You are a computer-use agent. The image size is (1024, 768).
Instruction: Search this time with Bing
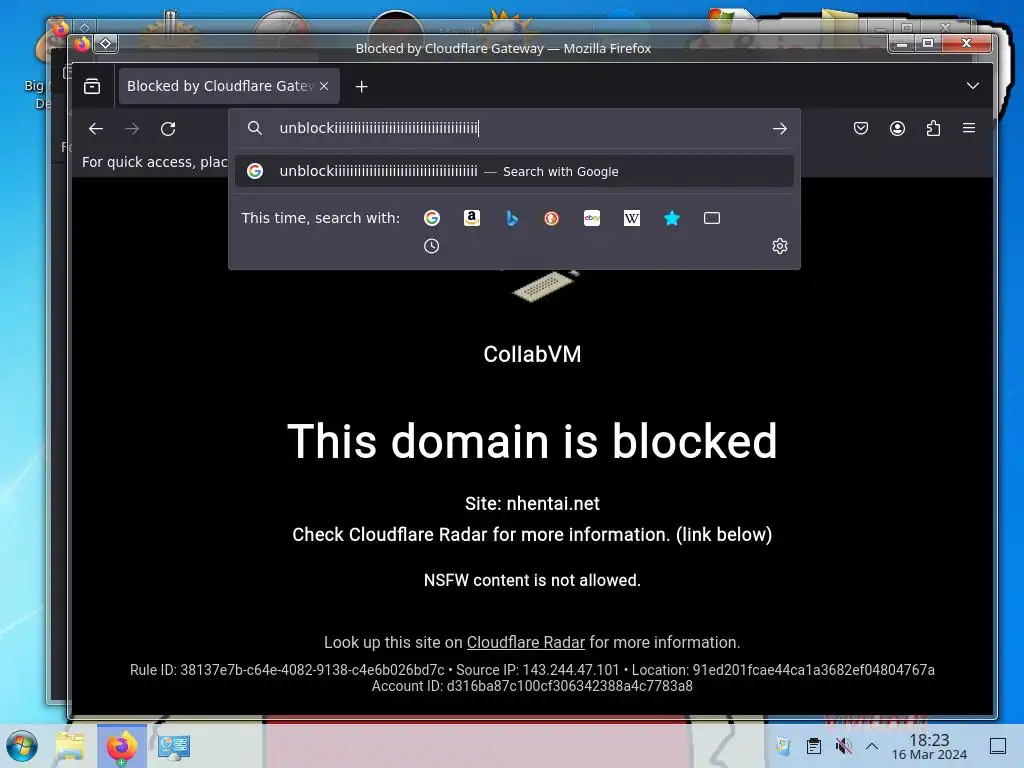(x=512, y=218)
